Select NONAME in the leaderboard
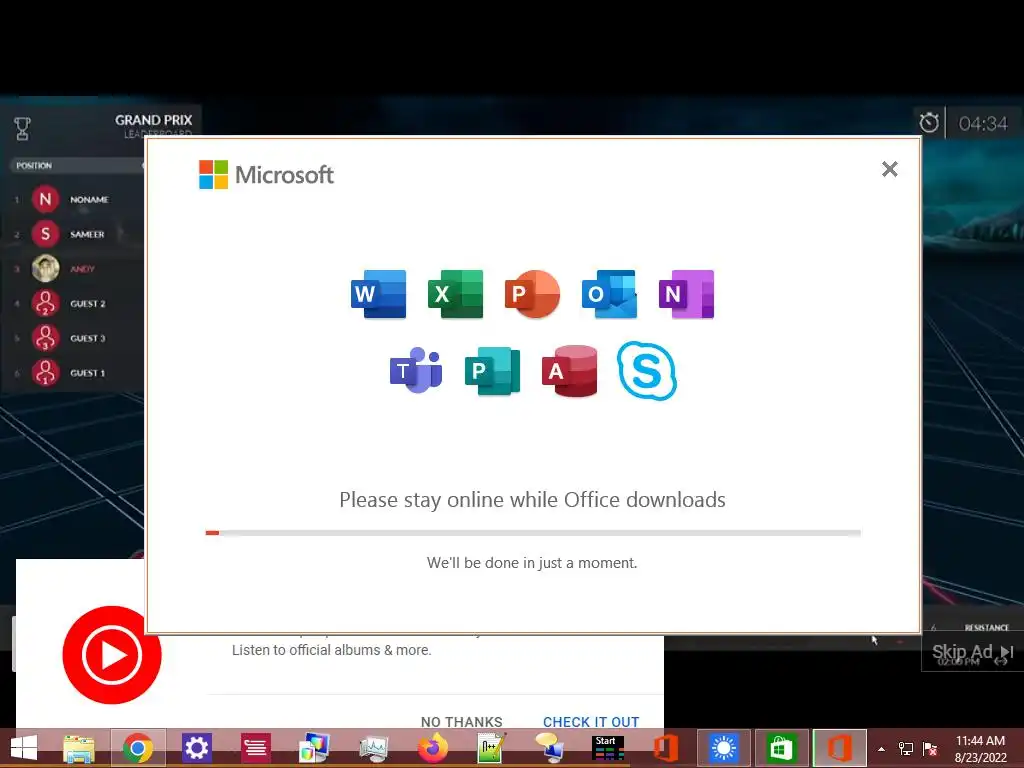This screenshot has height=768, width=1024. [89, 199]
